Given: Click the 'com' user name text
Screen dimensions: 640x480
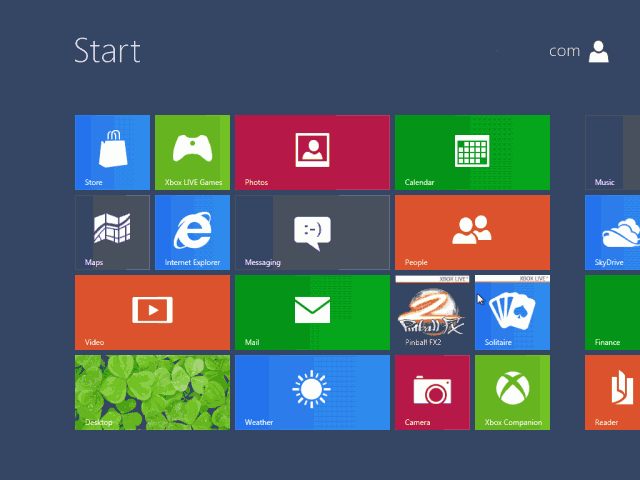Looking at the screenshot, I should pyautogui.click(x=564, y=51).
